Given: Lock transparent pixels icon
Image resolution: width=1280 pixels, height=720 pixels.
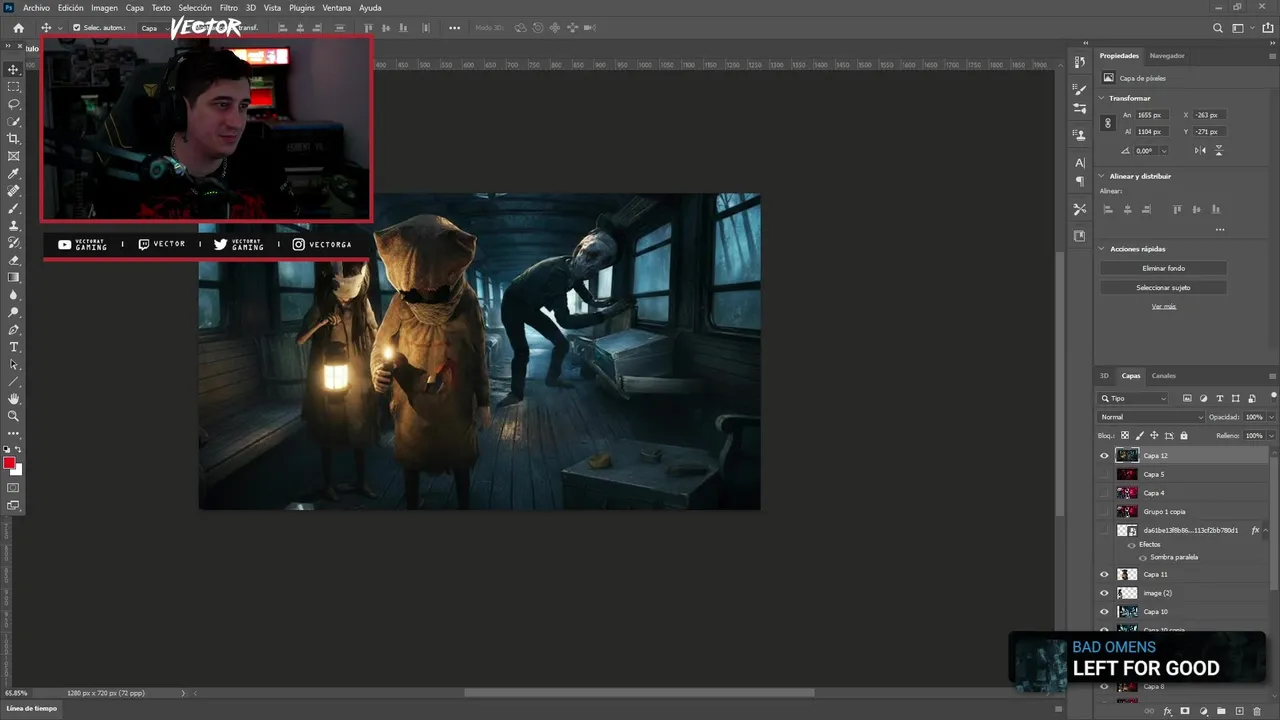Looking at the screenshot, I should pos(1125,436).
